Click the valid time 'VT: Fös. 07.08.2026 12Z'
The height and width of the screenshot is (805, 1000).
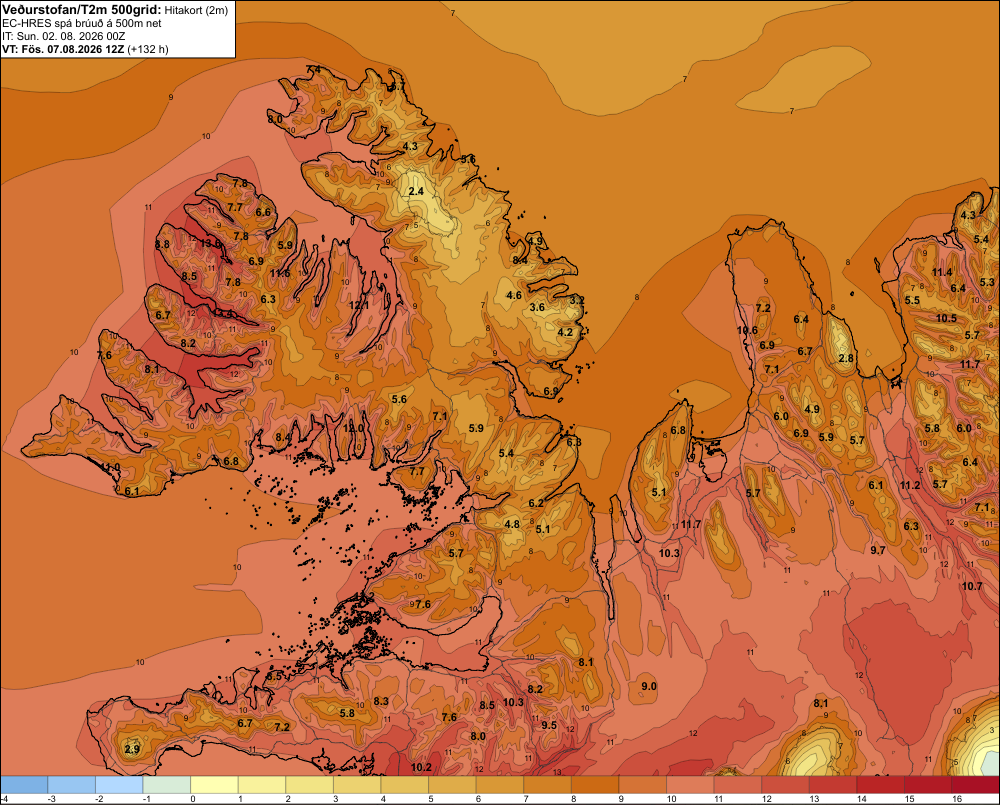(63, 49)
